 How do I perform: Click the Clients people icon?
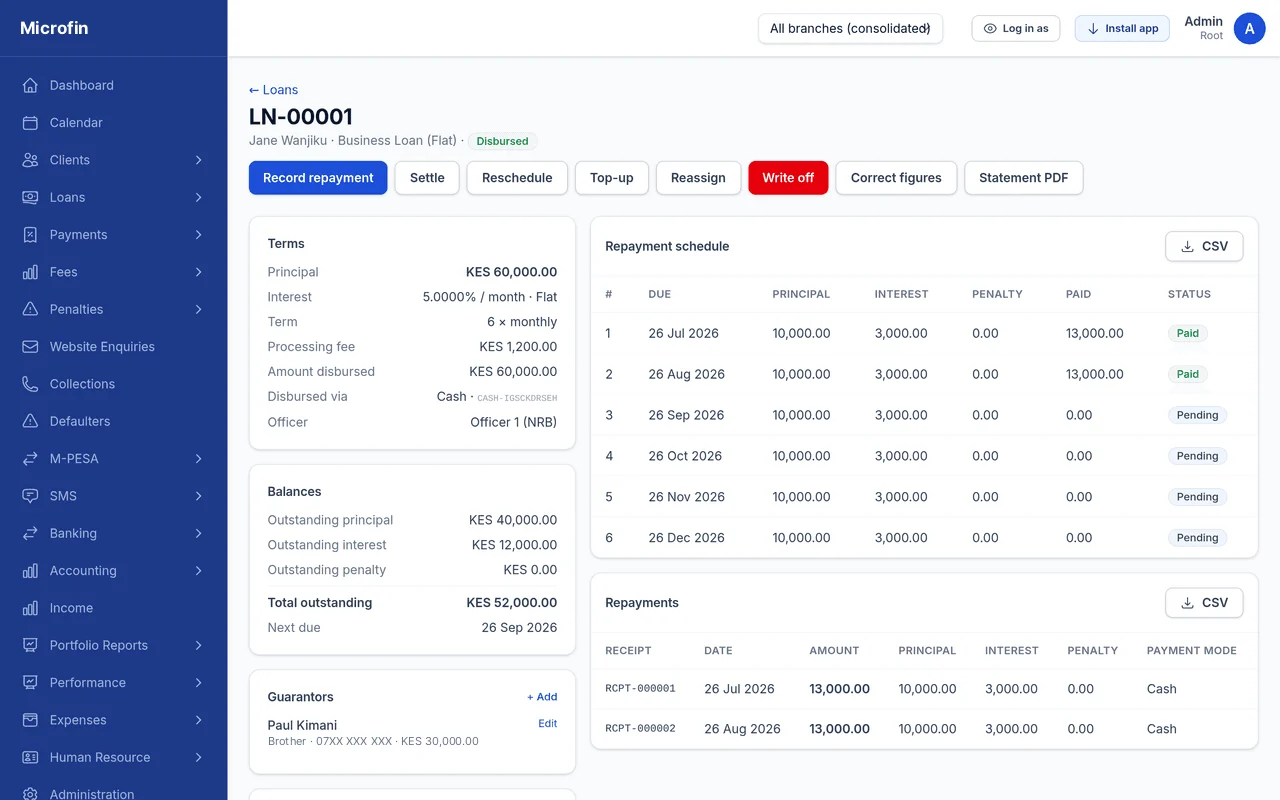(30, 160)
